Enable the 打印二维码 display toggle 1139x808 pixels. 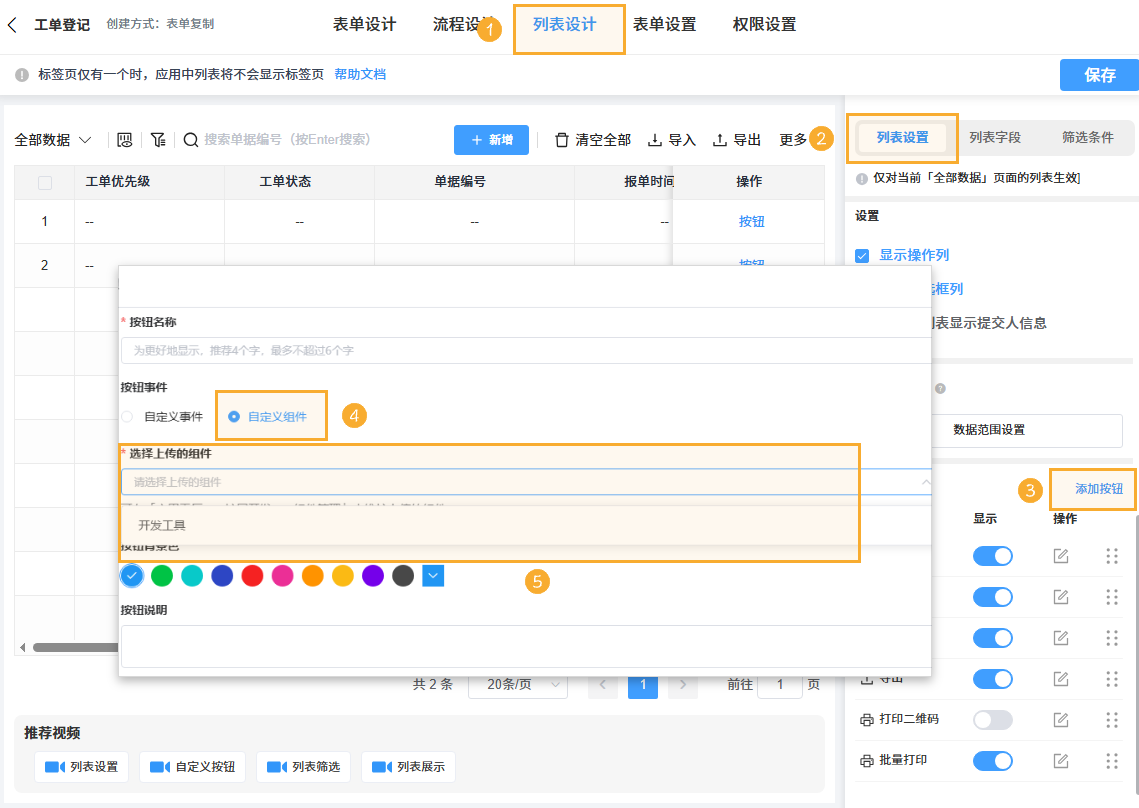pos(992,719)
